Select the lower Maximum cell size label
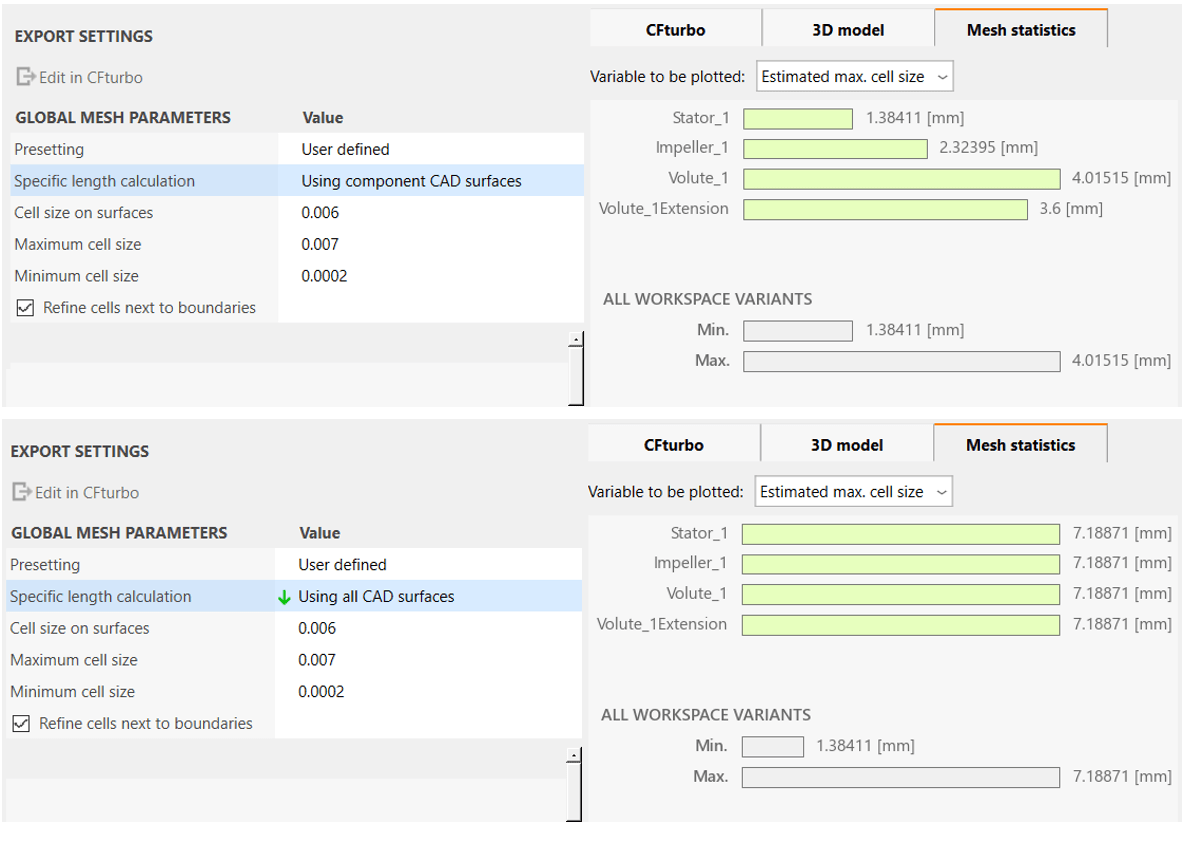1185x859 pixels. [x=74, y=660]
